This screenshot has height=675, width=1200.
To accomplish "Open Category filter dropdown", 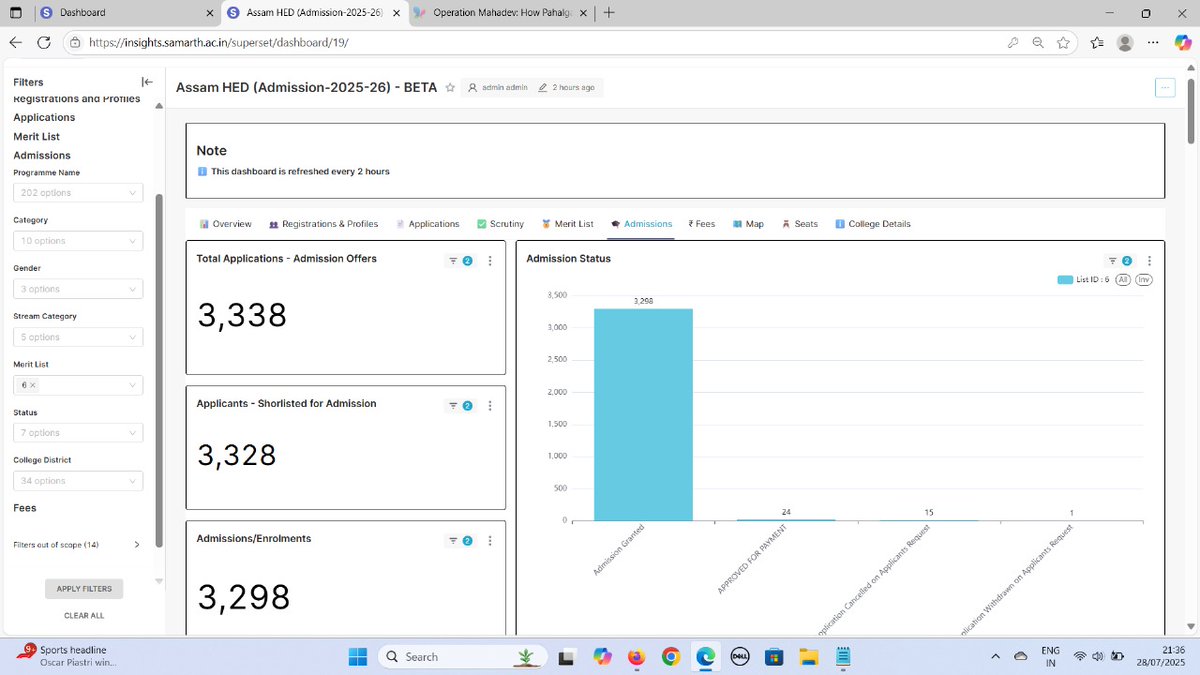I will 78,241.
